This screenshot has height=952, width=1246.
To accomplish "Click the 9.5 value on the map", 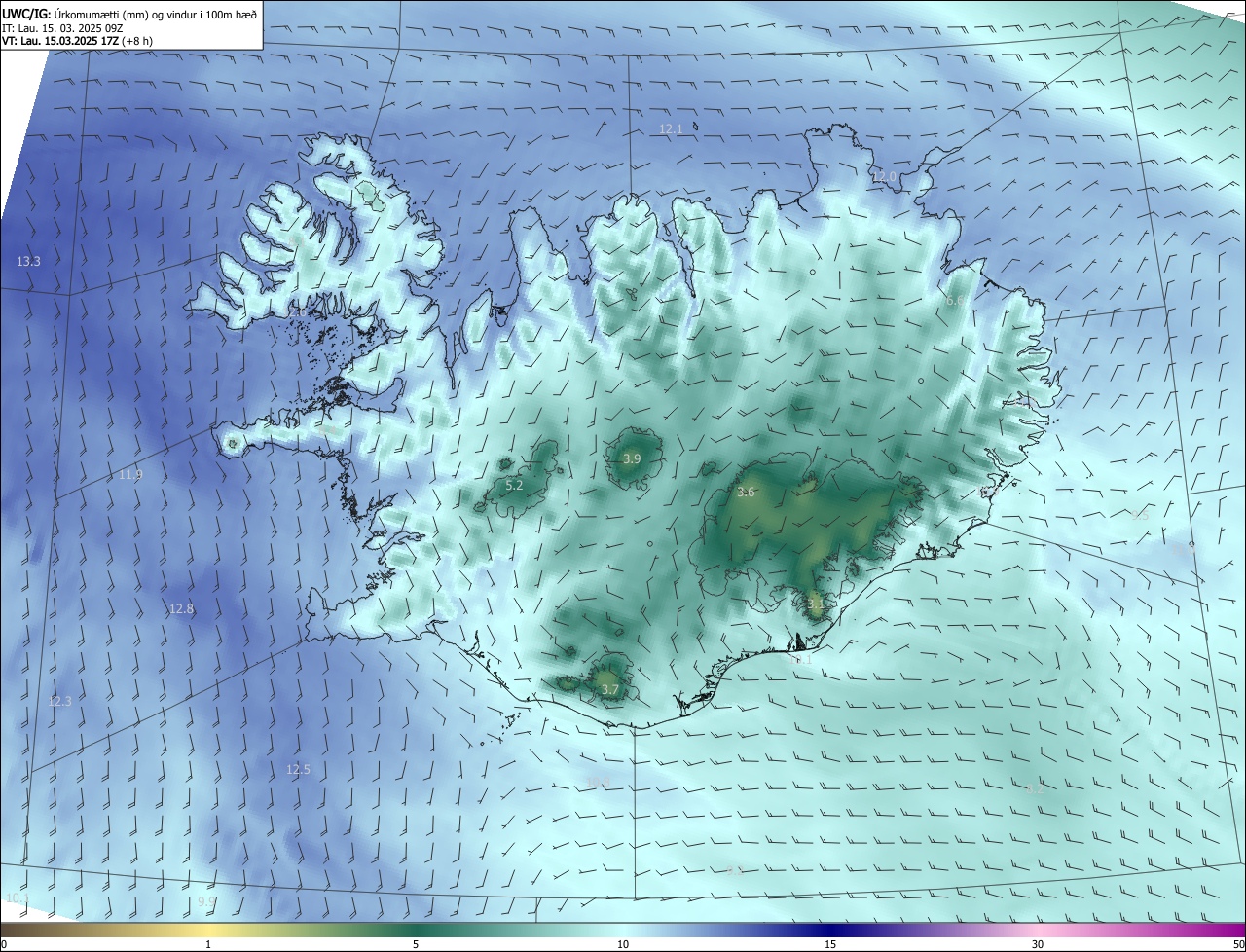I will [x=1140, y=516].
